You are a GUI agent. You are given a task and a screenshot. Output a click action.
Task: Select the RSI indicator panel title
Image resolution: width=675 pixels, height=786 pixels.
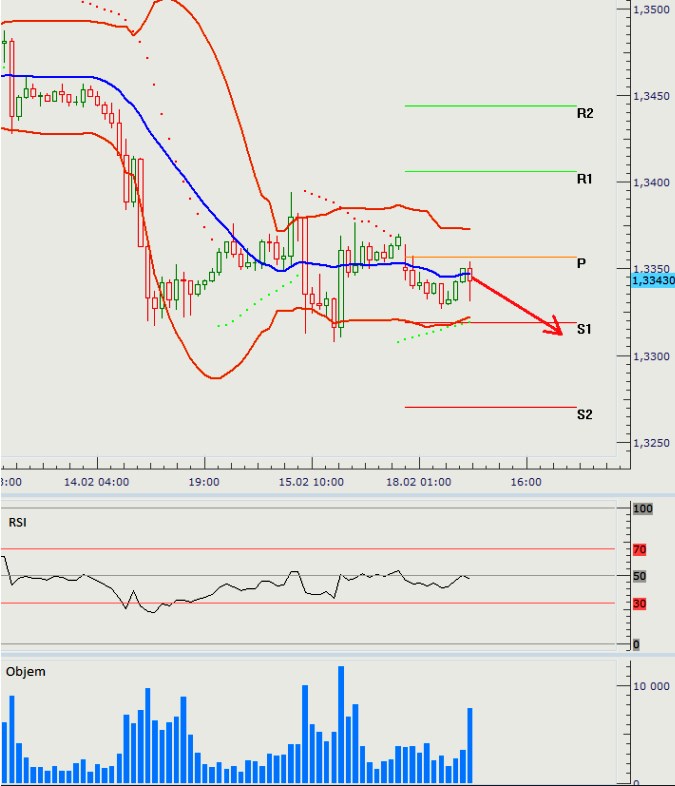coord(18,522)
